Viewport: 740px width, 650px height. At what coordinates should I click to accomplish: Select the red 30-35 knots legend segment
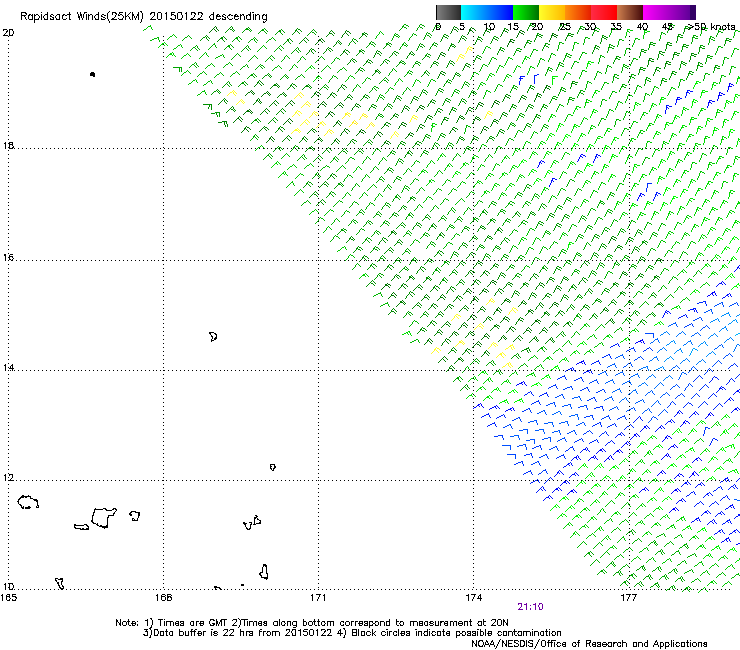[x=604, y=12]
